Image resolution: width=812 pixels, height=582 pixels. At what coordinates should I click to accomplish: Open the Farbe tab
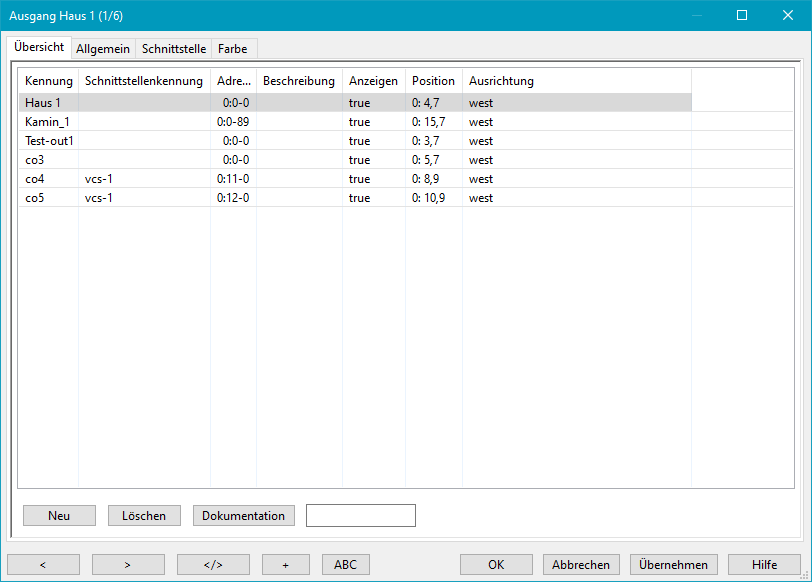coord(233,48)
